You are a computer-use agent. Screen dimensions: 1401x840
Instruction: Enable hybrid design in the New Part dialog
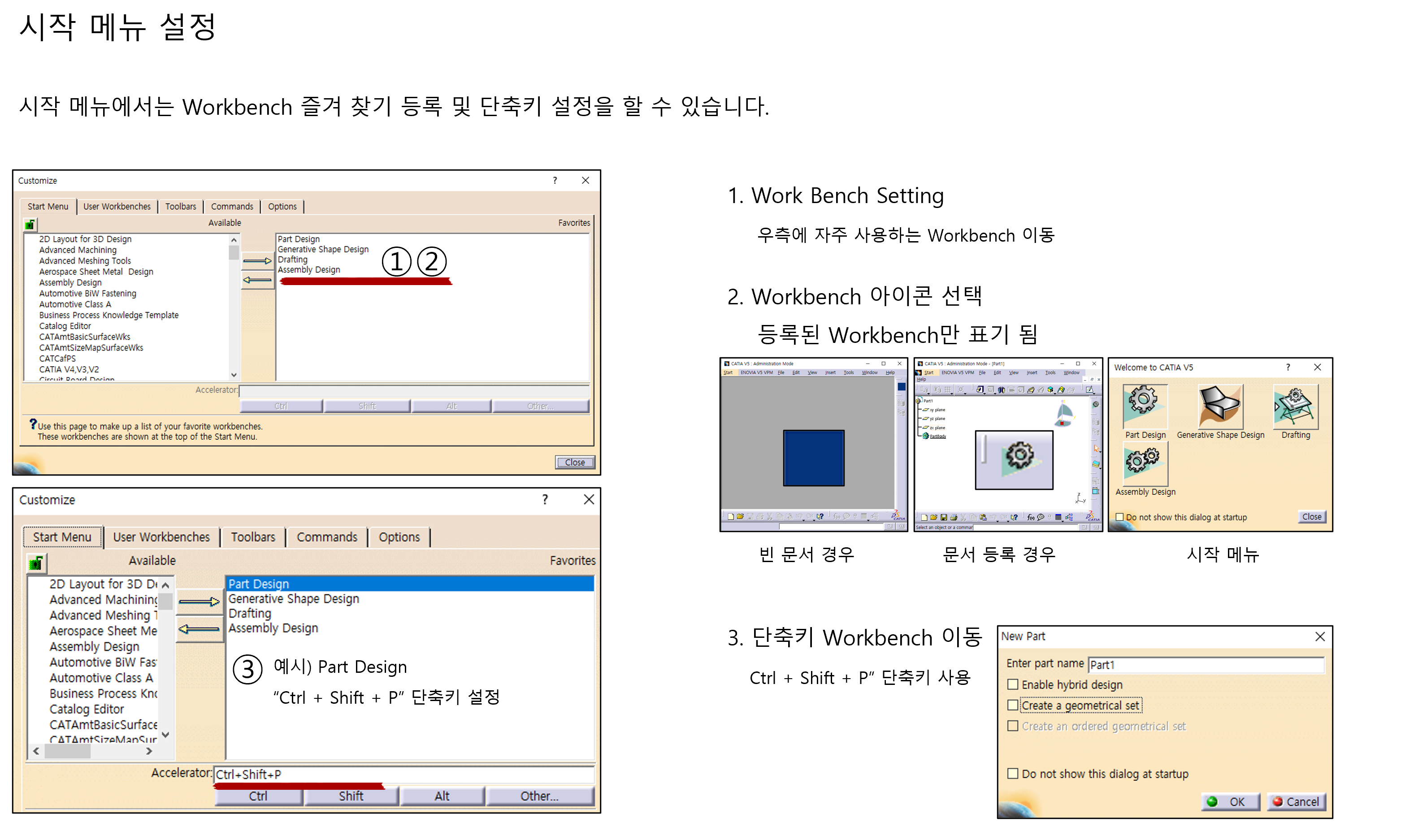pos(1013,684)
